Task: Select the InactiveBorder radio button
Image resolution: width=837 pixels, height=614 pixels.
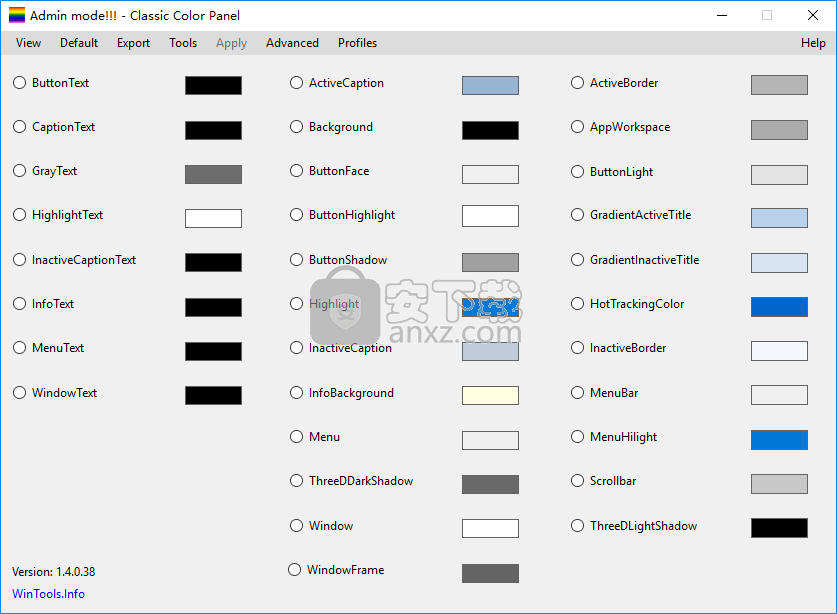Action: (x=577, y=348)
